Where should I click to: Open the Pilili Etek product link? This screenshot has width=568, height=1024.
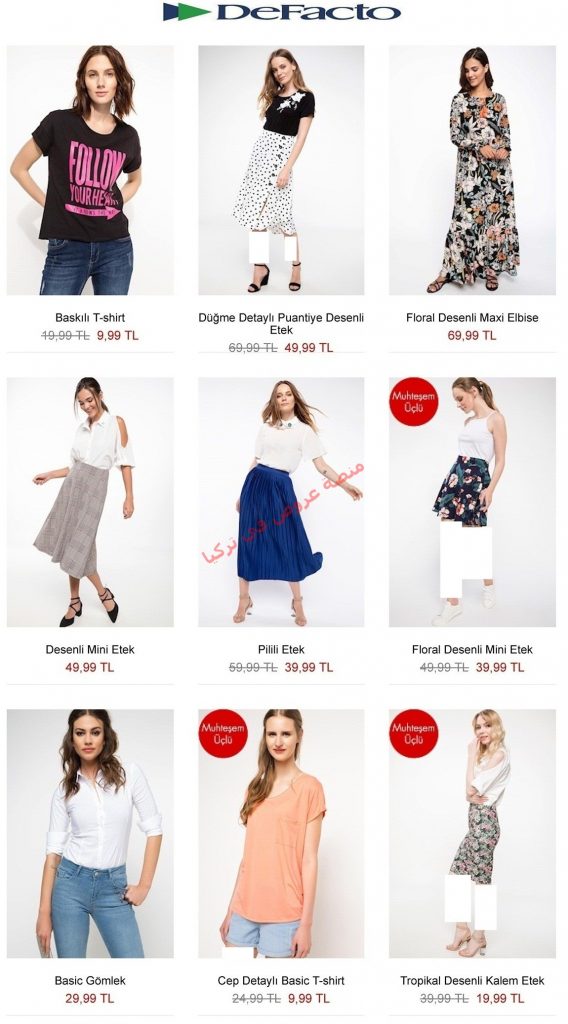tap(281, 650)
